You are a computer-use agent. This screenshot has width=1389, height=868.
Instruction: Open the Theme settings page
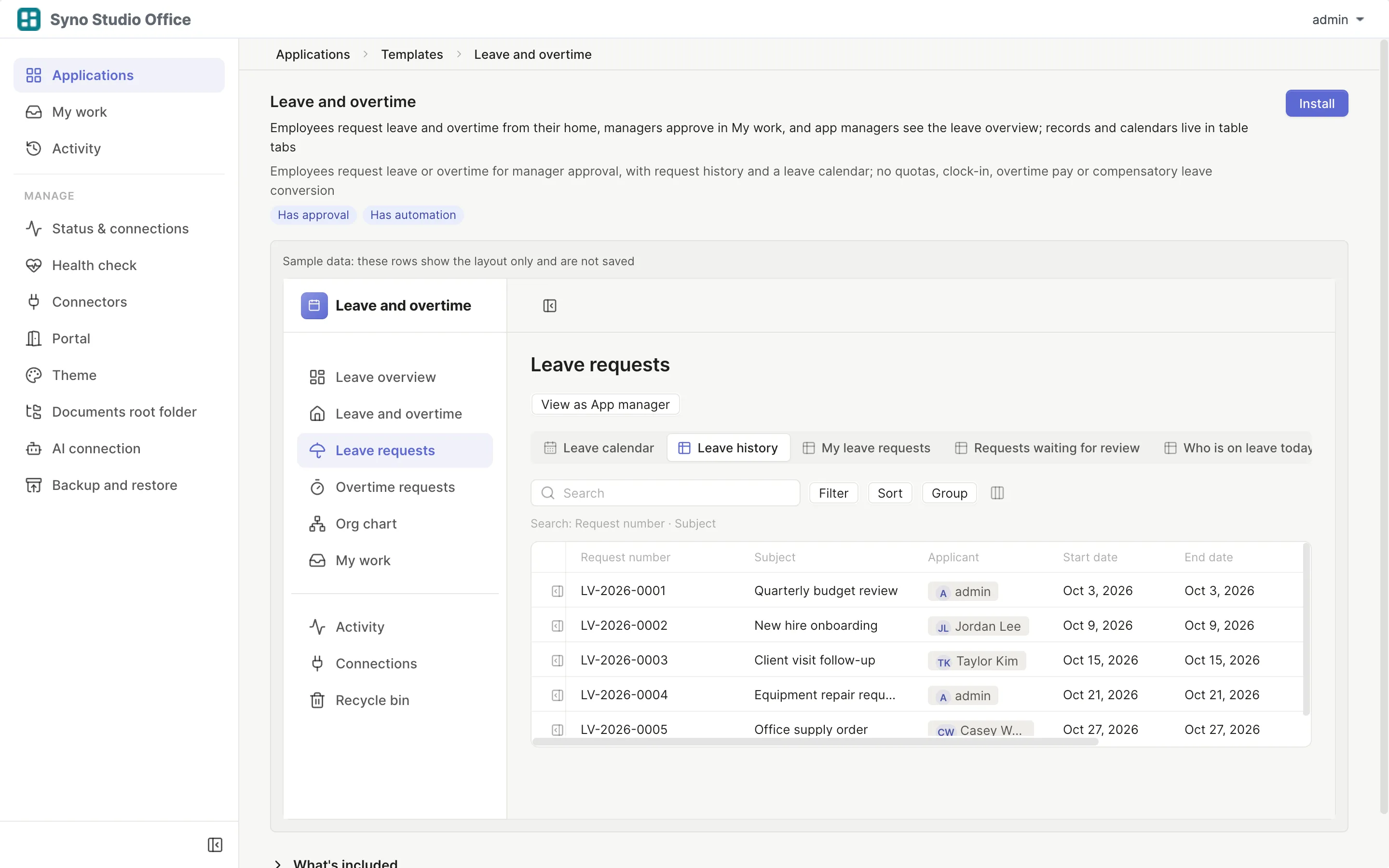[120, 376]
